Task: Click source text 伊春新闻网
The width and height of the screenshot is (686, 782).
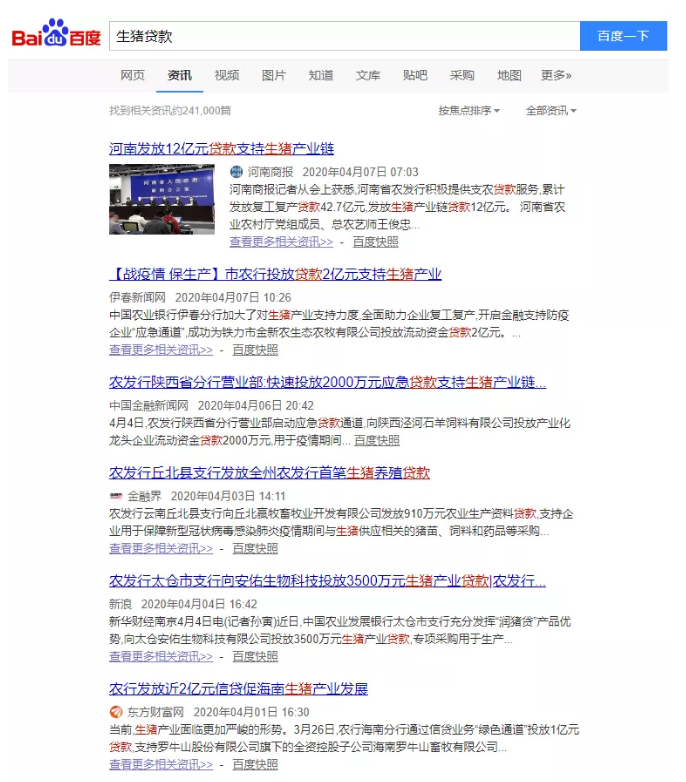Action: [138, 298]
